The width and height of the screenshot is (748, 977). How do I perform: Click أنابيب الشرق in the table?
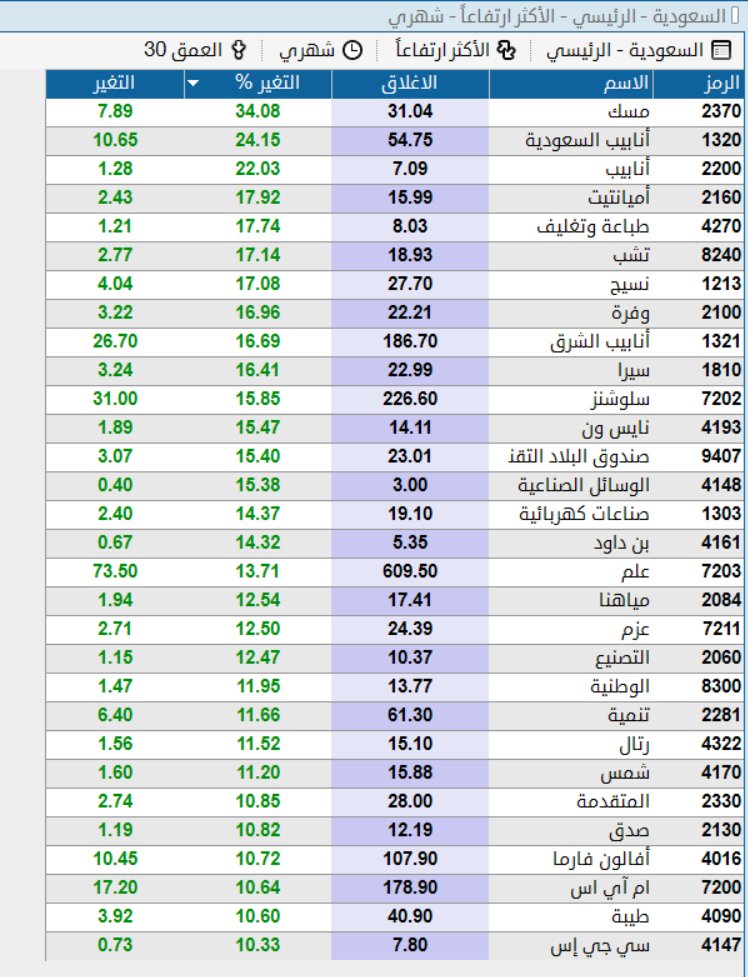click(600, 341)
